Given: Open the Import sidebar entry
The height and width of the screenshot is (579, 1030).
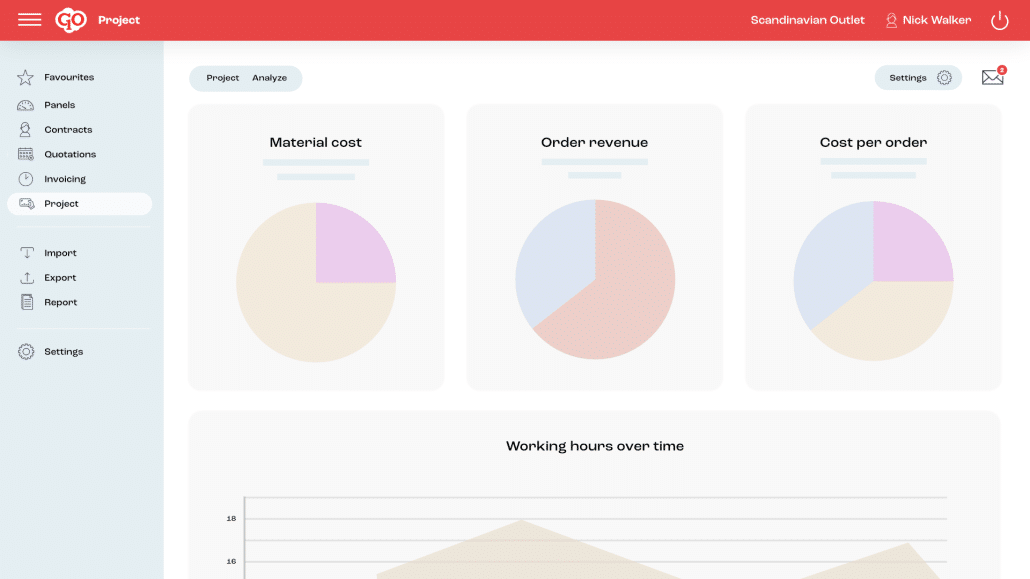Looking at the screenshot, I should click(60, 253).
